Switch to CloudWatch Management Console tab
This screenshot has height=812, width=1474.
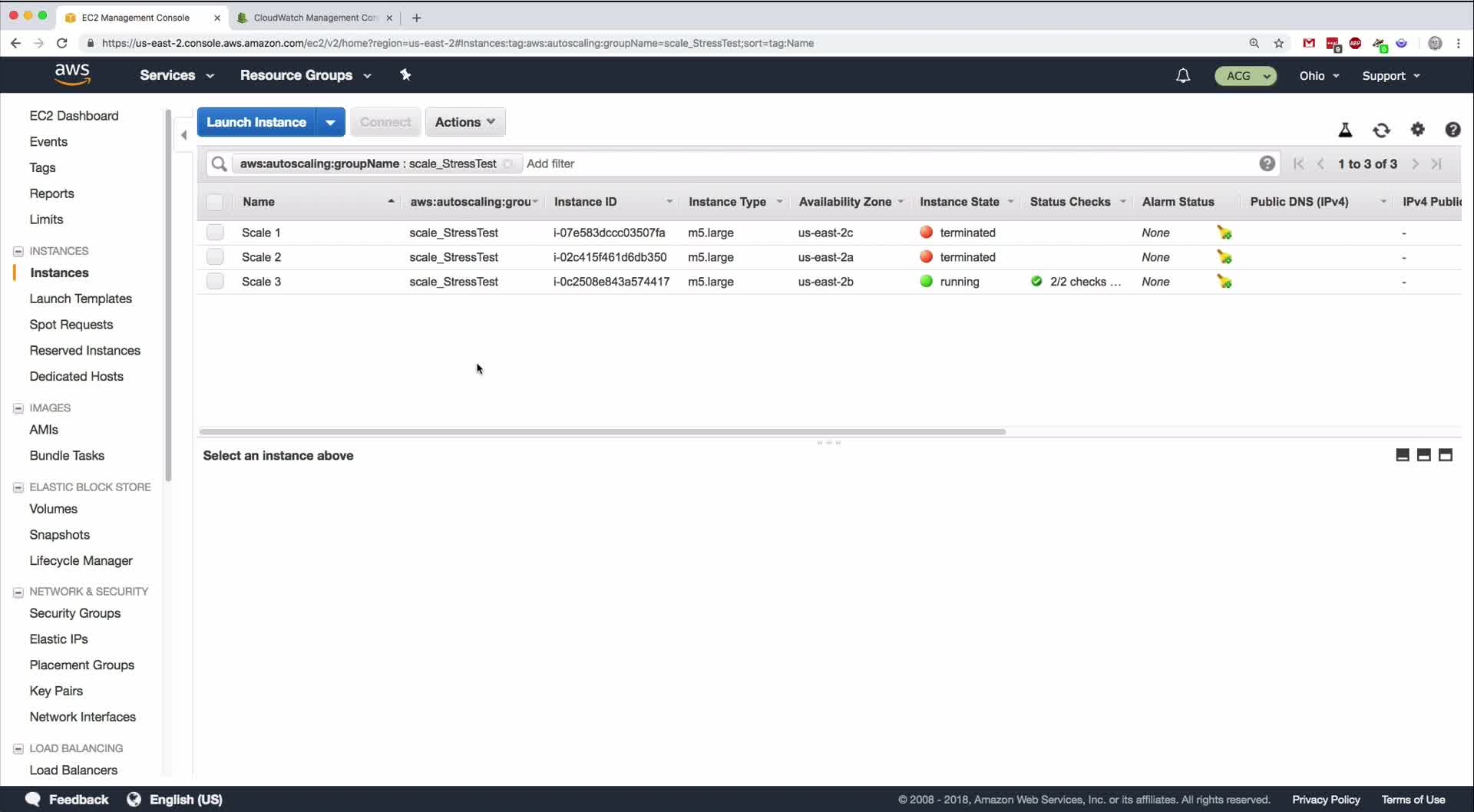315,17
